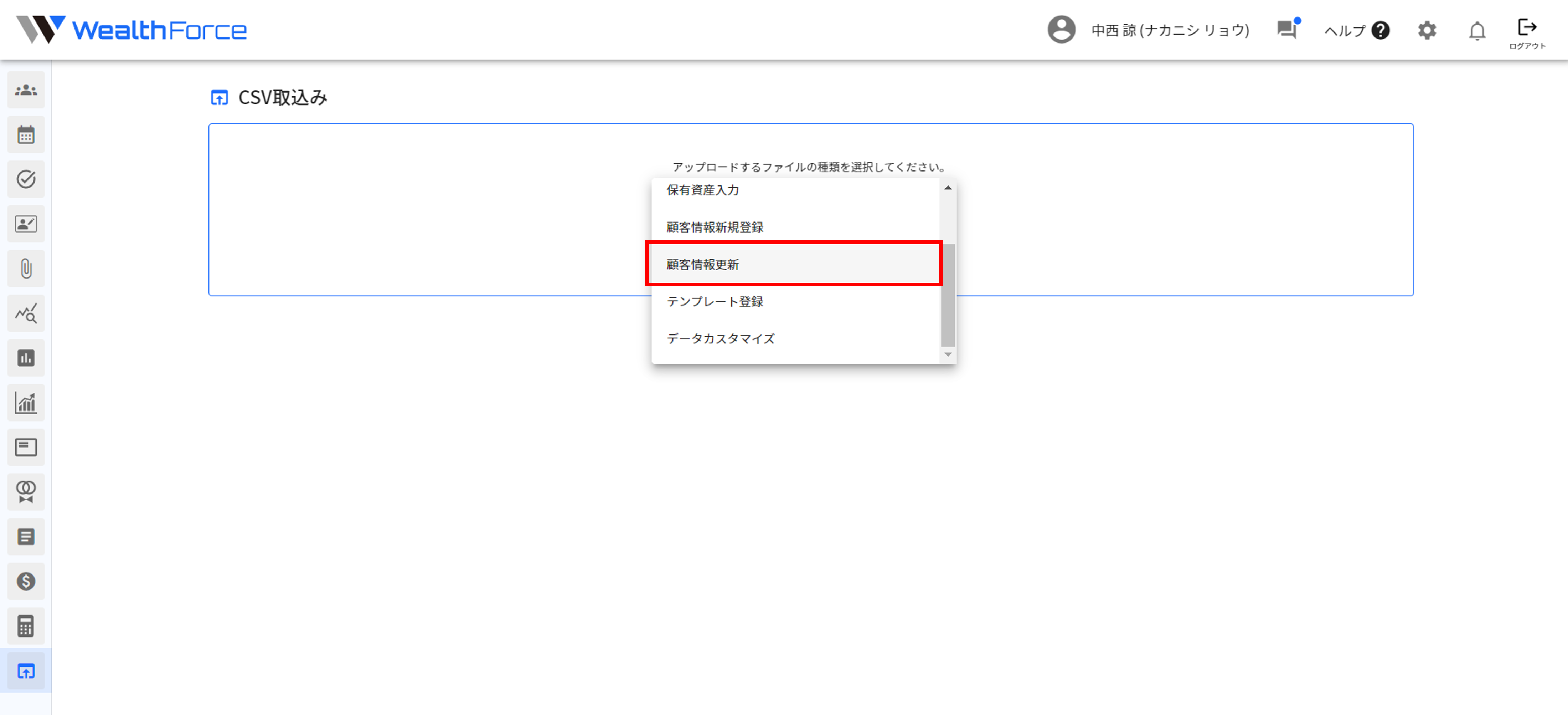
Task: Select 顧客情報新規登録 option
Action: [x=715, y=227]
